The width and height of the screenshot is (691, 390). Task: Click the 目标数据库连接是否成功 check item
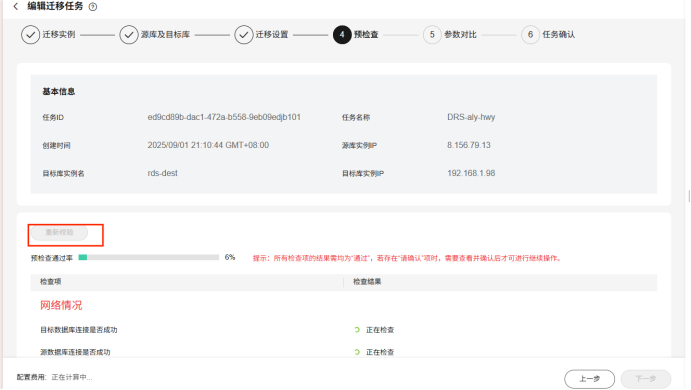[79, 330]
